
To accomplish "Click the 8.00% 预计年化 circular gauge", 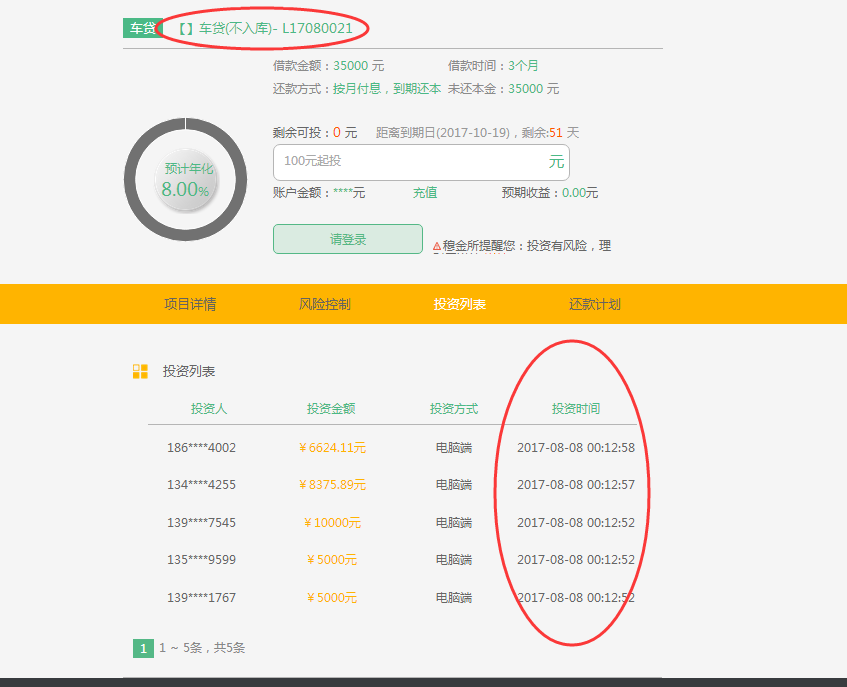I will pos(186,180).
